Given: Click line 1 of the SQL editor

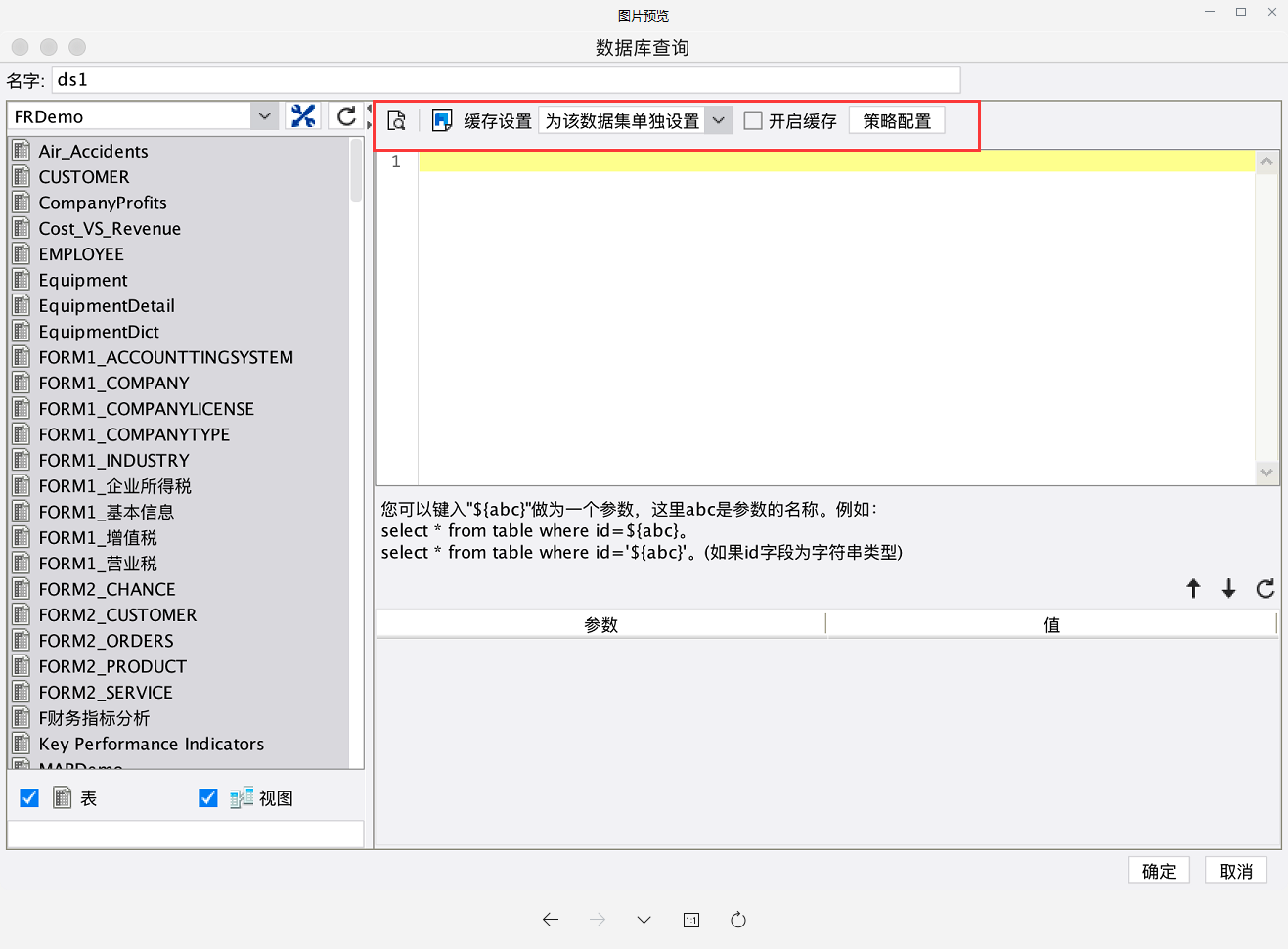Looking at the screenshot, I should pos(836,161).
